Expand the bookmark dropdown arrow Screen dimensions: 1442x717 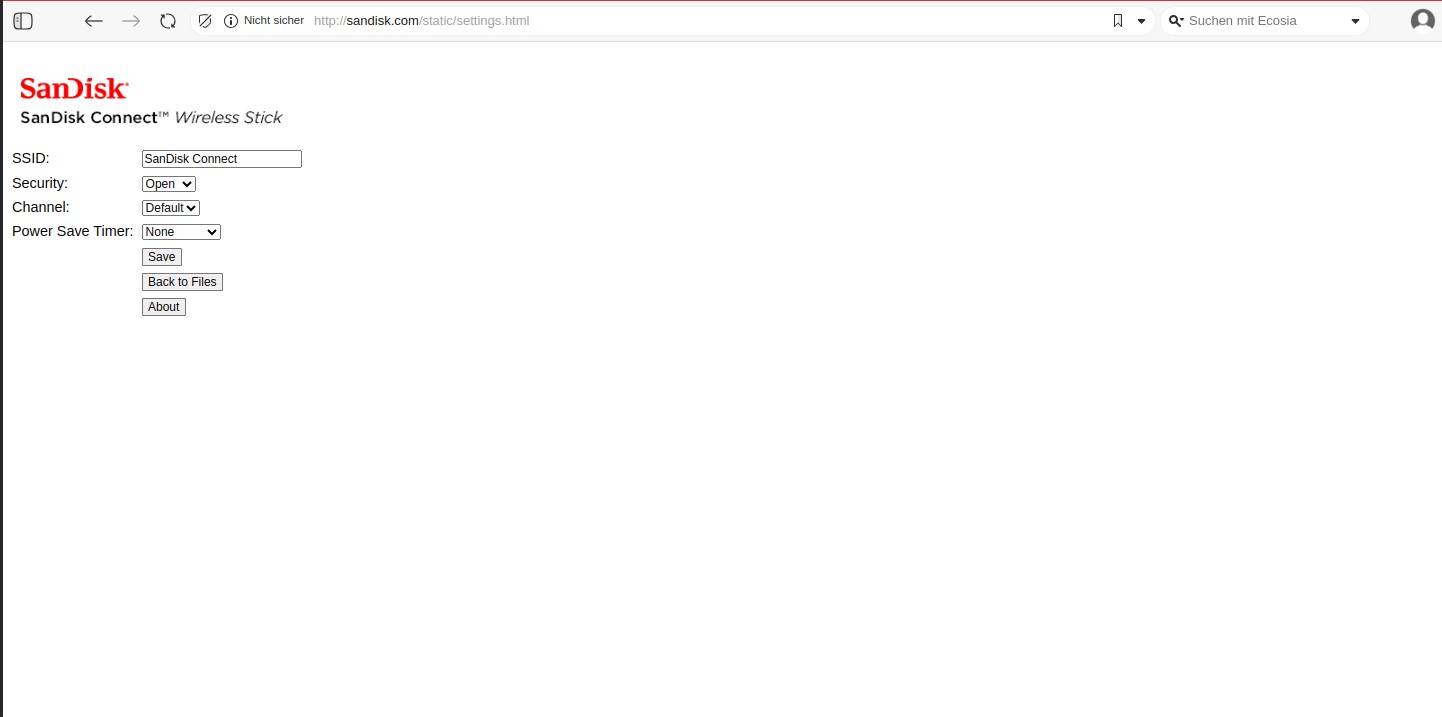(x=1141, y=21)
